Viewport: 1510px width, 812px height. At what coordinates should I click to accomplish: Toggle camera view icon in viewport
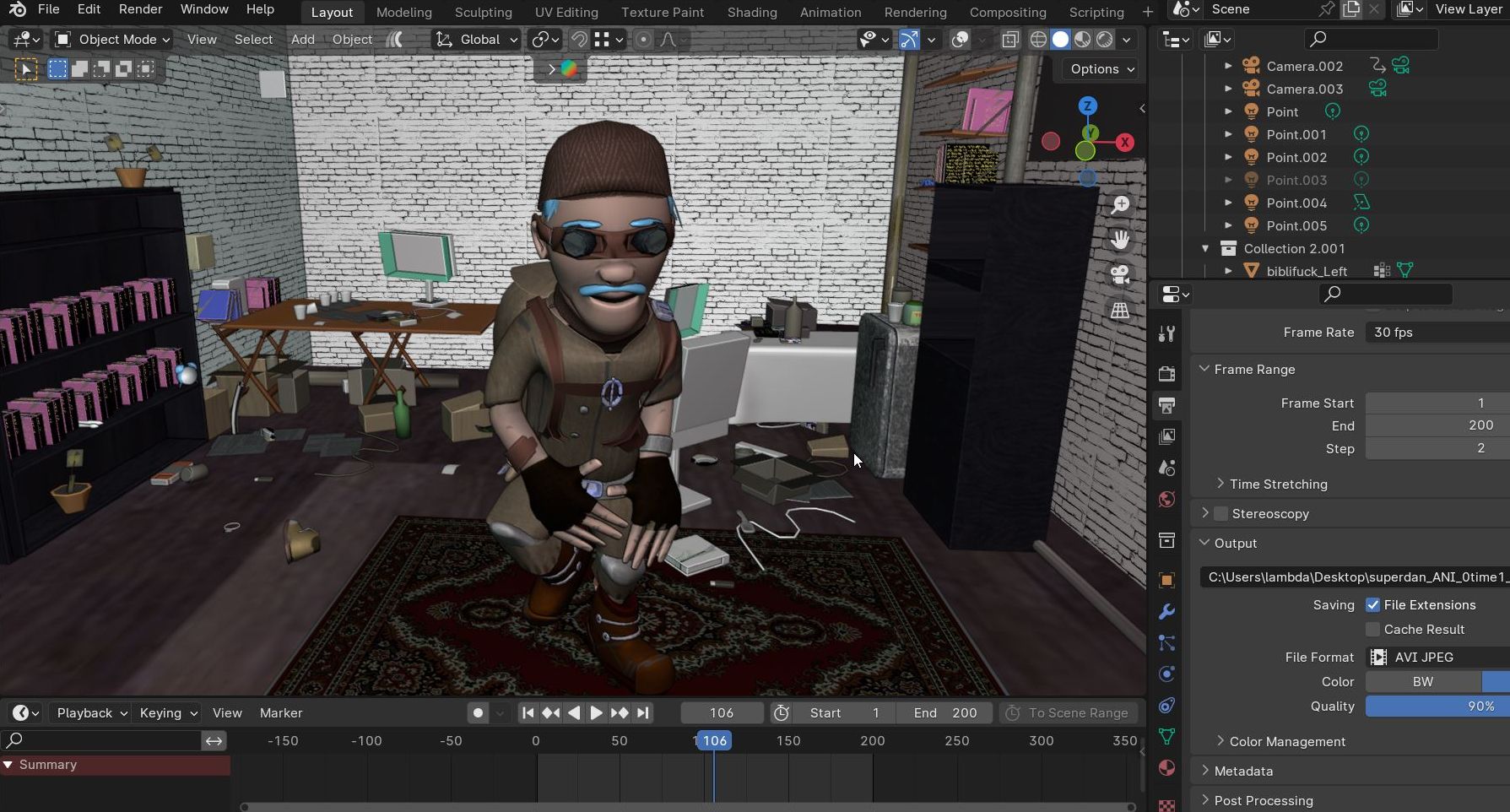[1120, 275]
